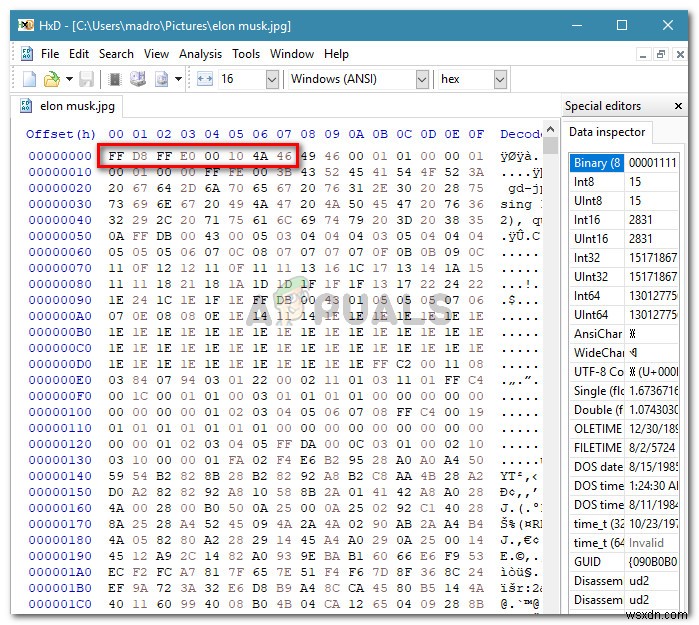Image resolution: width=699 pixels, height=625 pixels.
Task: Close the inner document window
Action: click(x=680, y=54)
